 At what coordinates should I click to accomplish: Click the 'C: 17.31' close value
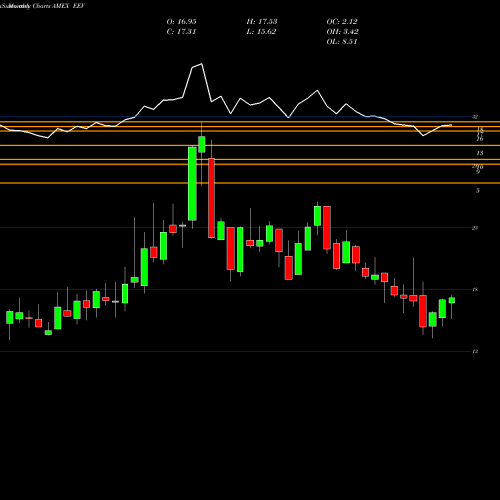[181, 32]
